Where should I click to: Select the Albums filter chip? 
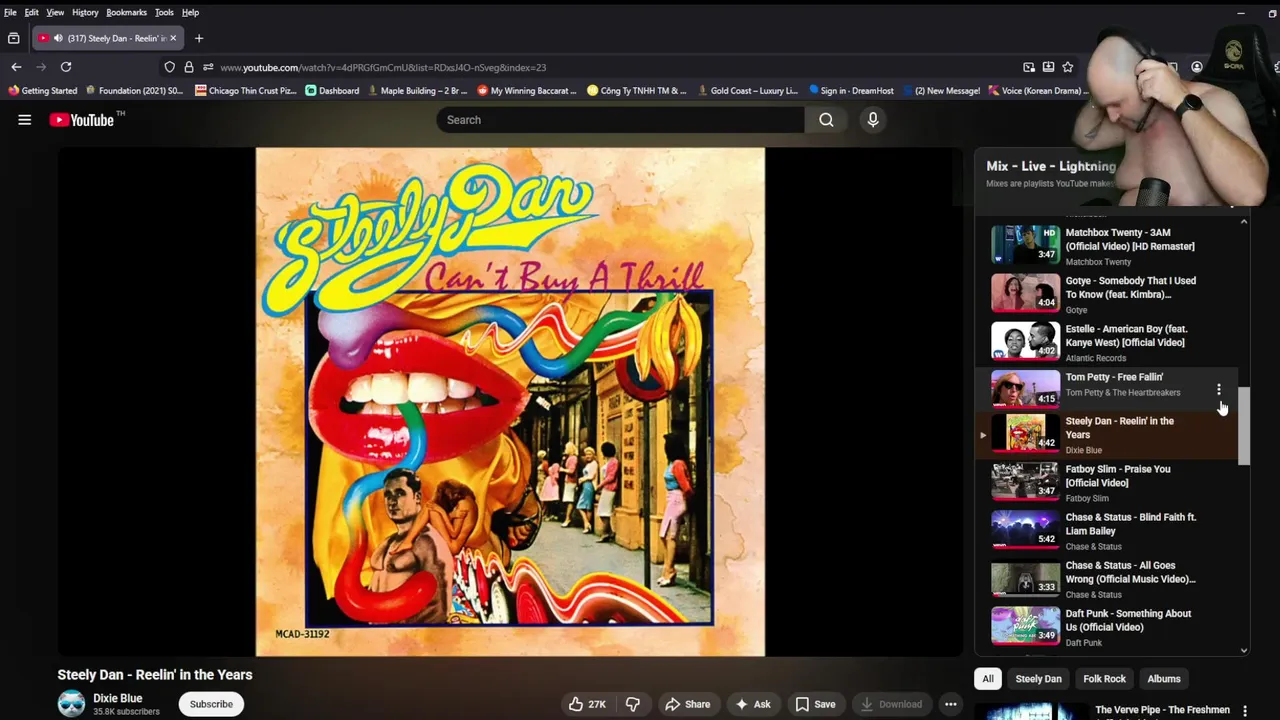(x=1164, y=679)
